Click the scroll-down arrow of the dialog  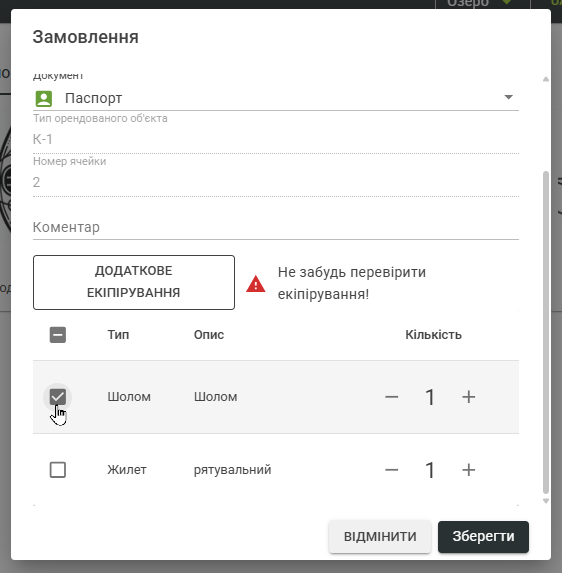point(546,501)
